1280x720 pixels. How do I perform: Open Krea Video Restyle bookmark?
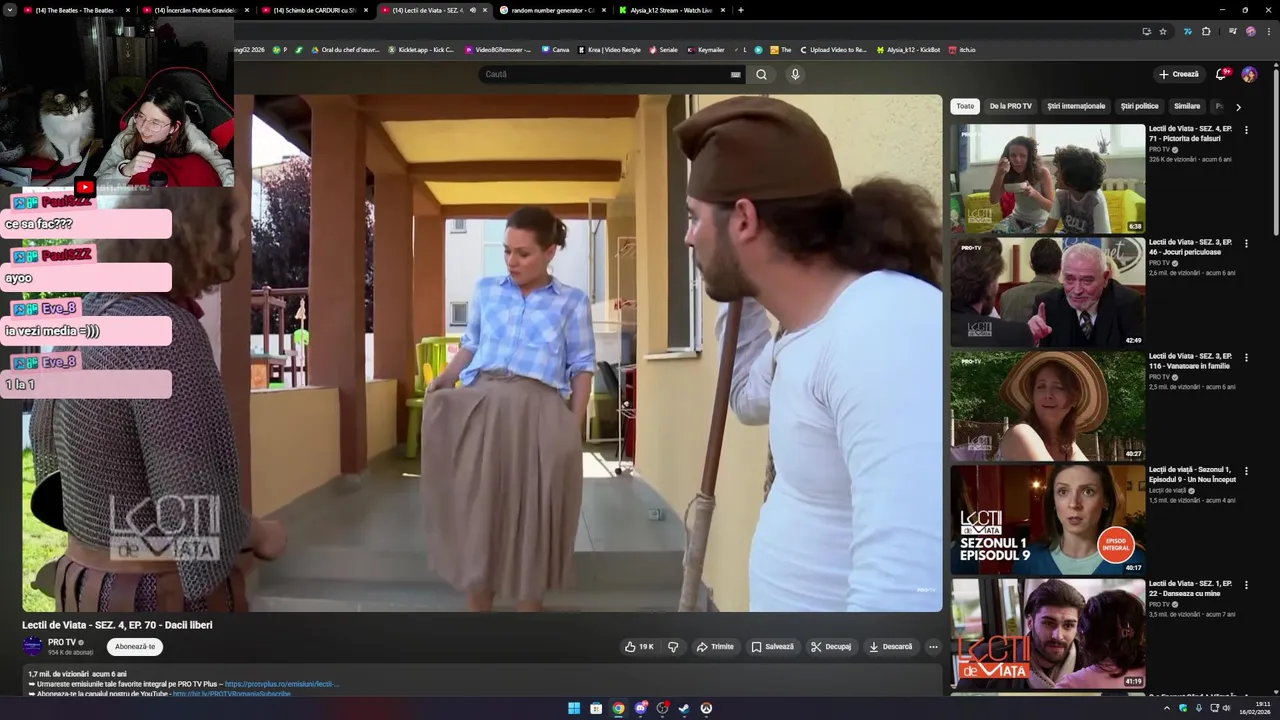[609, 49]
